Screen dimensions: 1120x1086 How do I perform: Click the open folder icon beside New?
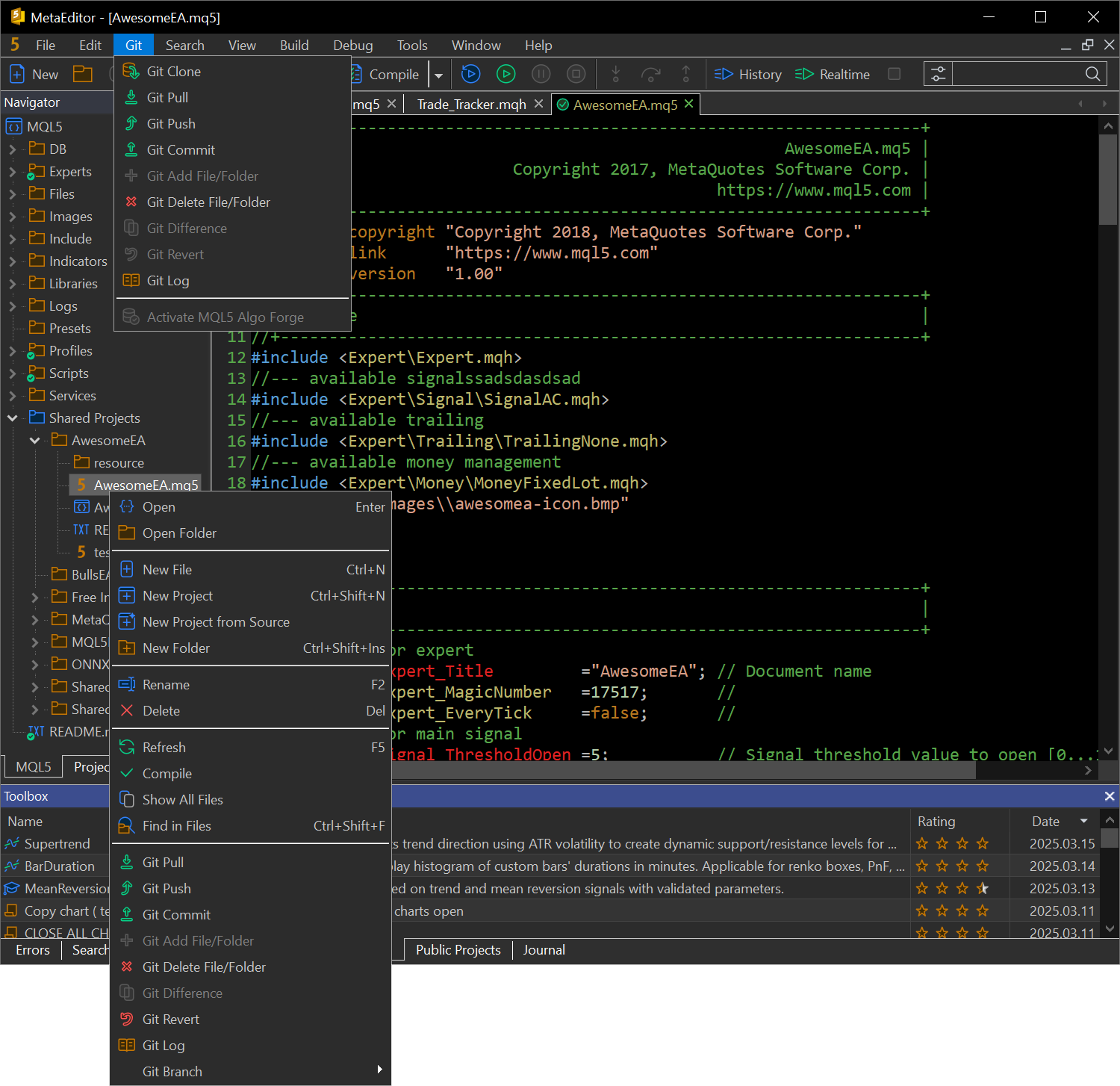click(83, 74)
